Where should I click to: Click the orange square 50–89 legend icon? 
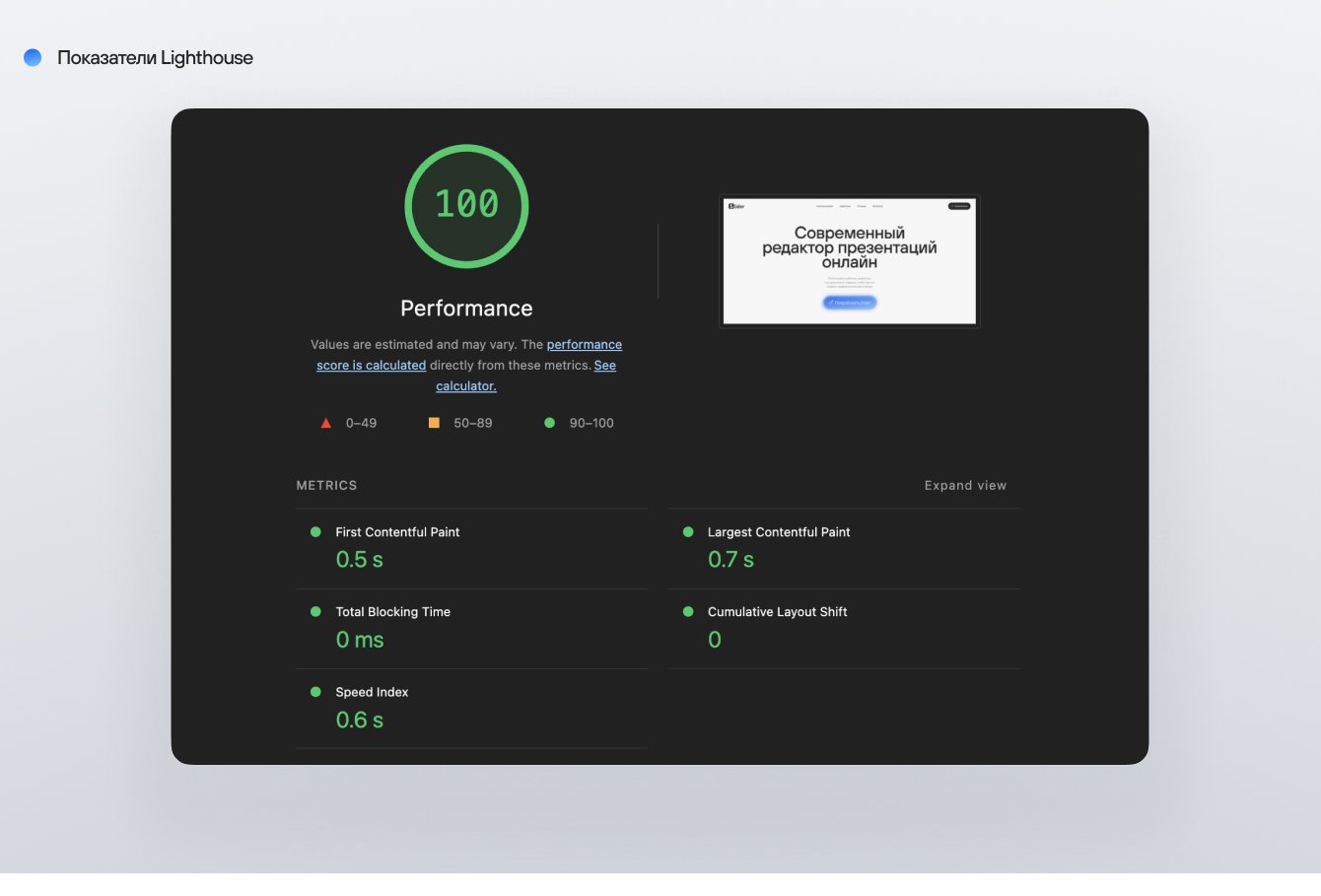click(434, 423)
